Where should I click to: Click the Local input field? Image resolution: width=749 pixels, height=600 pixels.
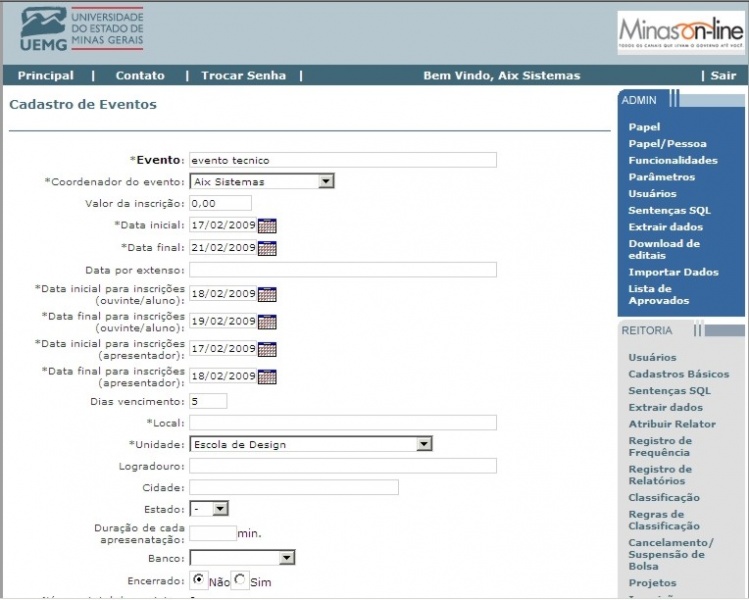pos(343,423)
